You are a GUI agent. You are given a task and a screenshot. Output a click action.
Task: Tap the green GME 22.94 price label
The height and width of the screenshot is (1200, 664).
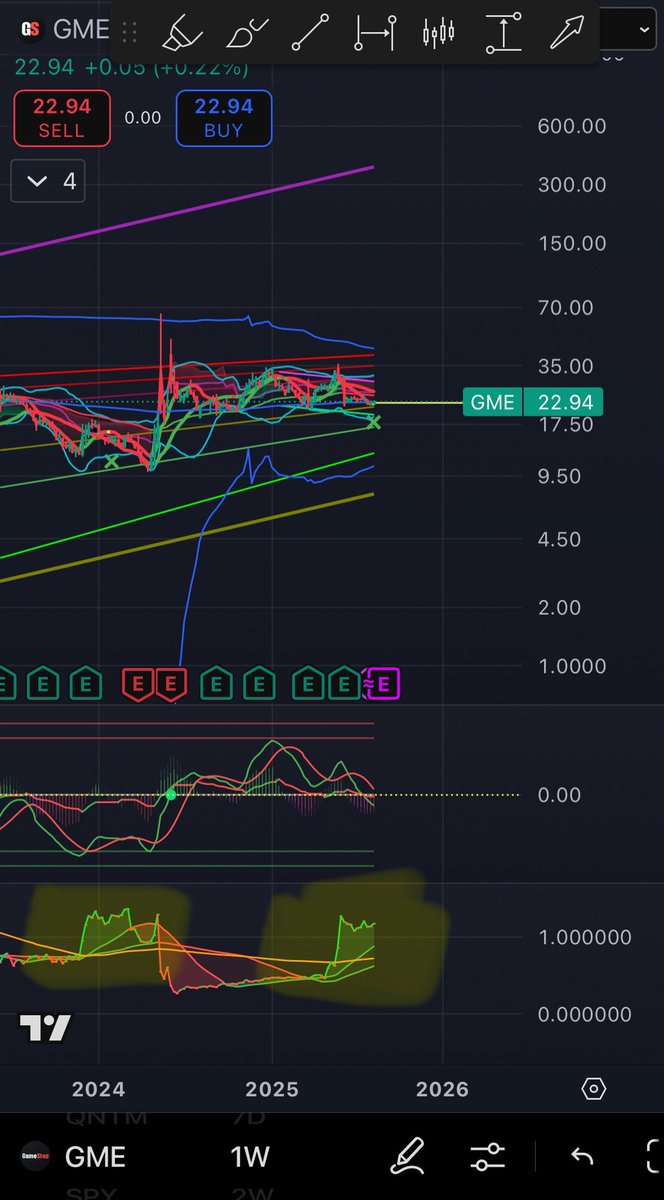534,402
